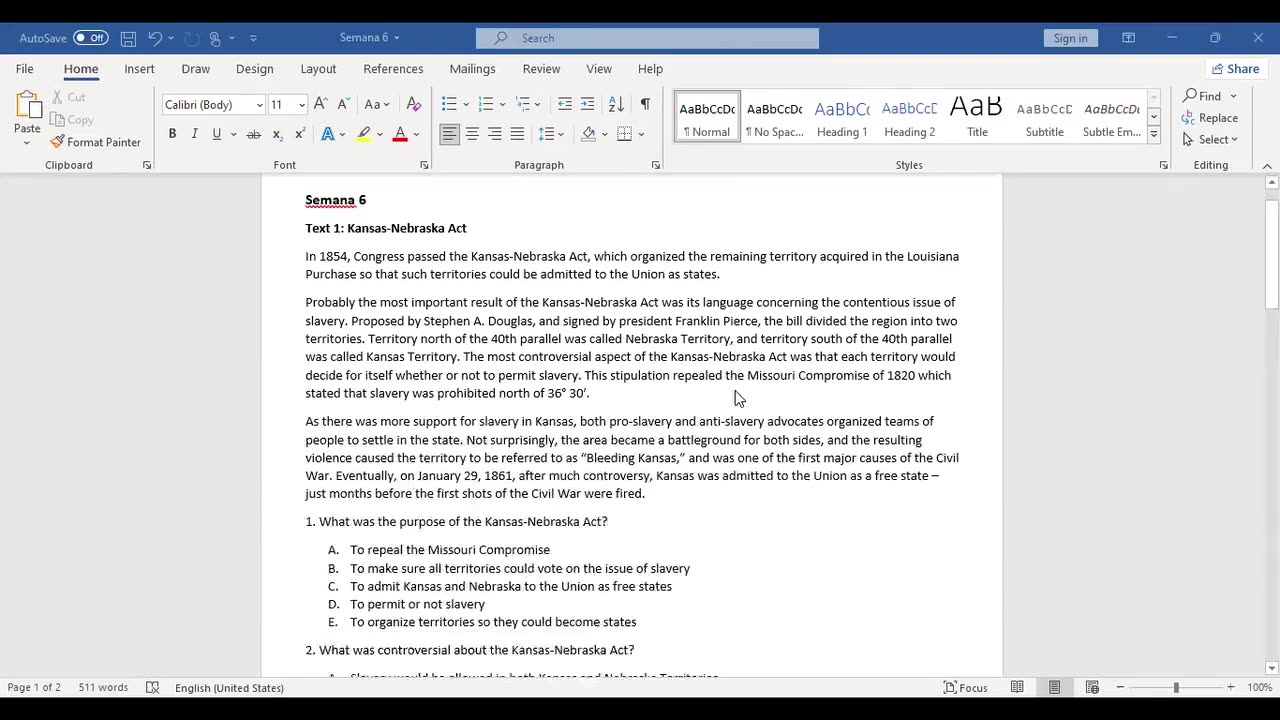Create a multilevel list
This screenshot has height=720, width=1280.
tap(522, 104)
